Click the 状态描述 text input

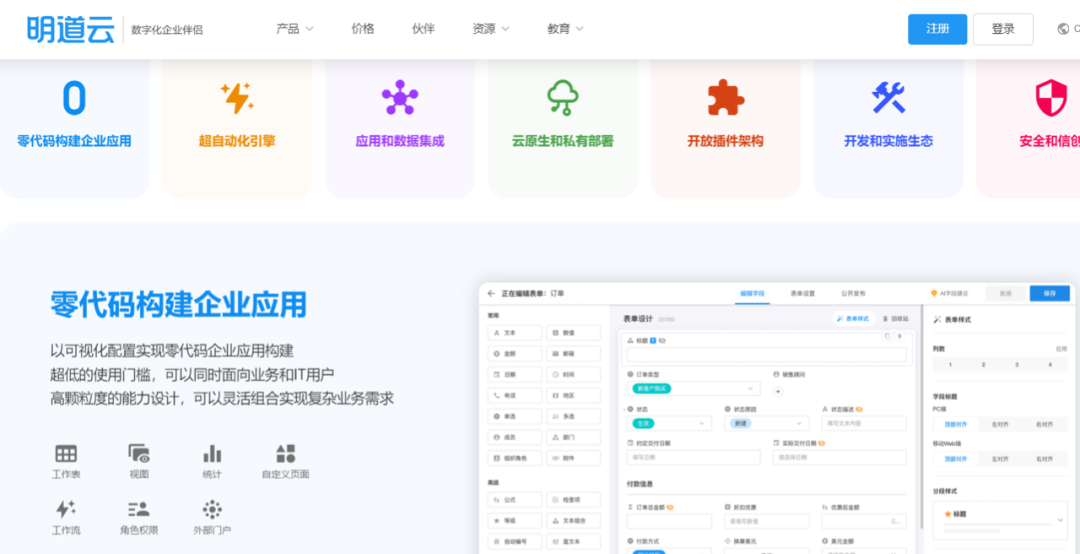(864, 423)
